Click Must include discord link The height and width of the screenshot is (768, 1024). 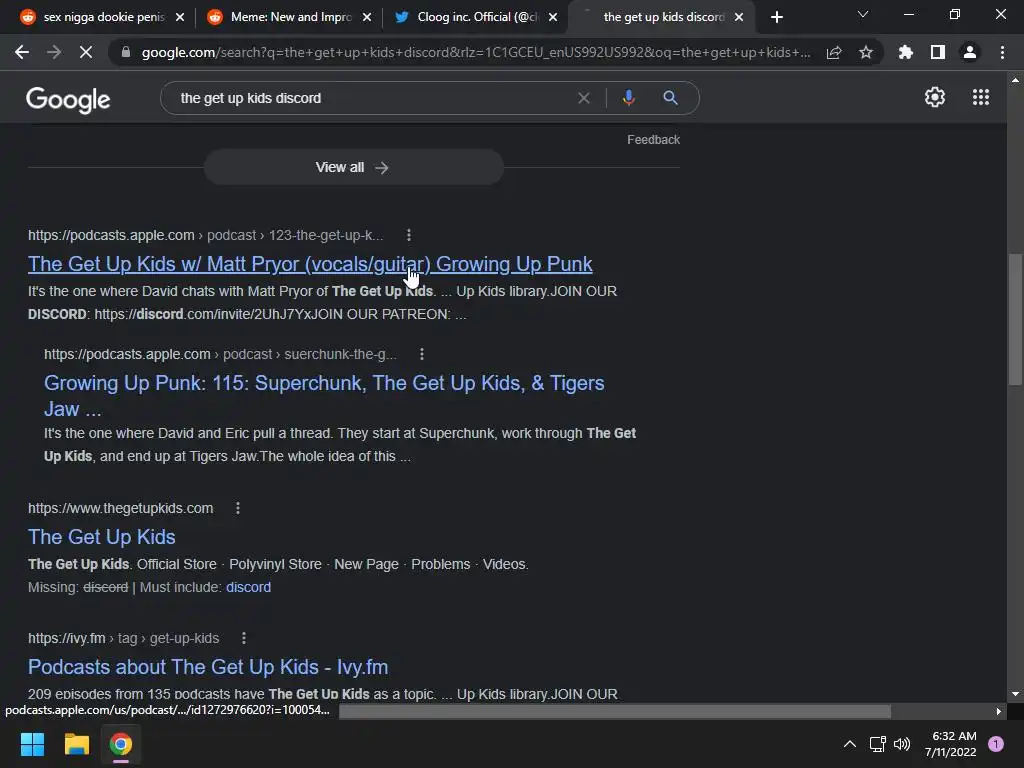tap(248, 587)
